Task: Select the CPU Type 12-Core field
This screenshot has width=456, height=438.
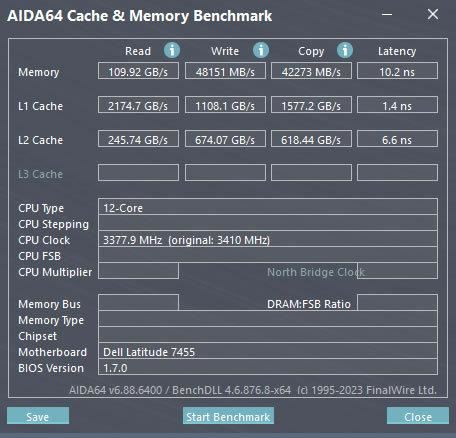Action: (268, 207)
